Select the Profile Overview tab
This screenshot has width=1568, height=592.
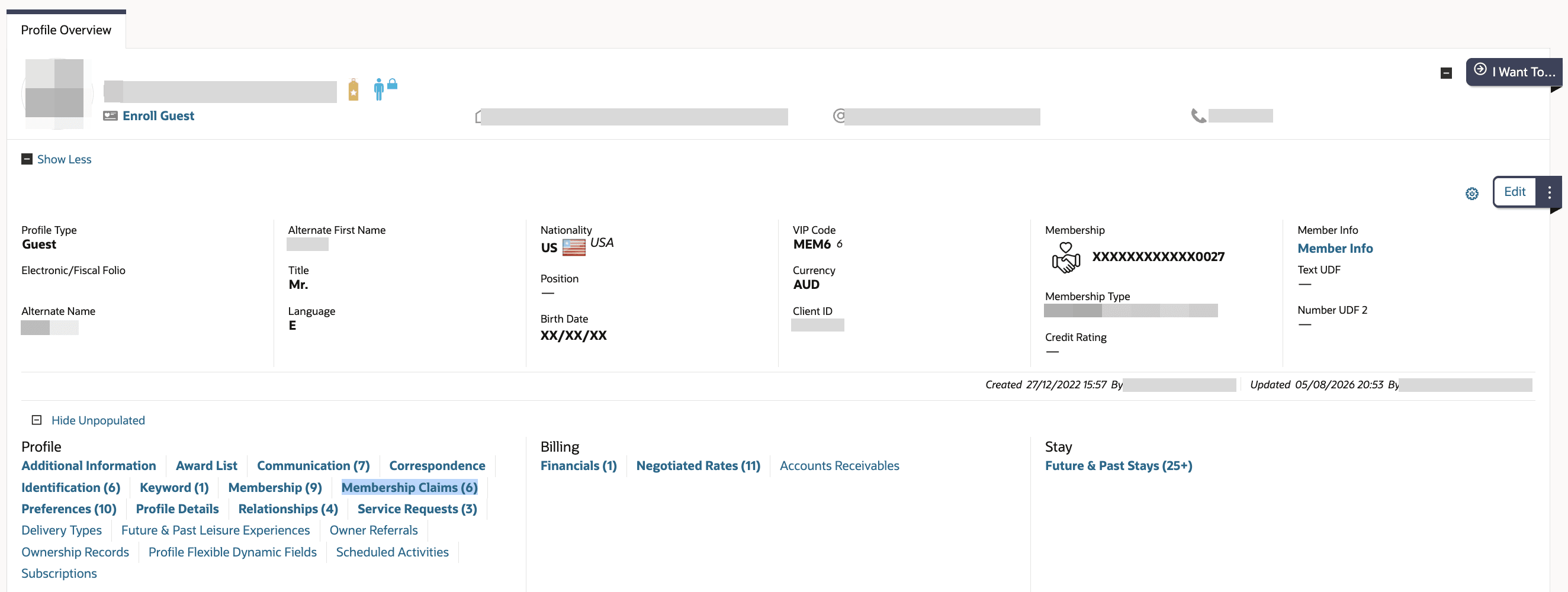point(66,30)
